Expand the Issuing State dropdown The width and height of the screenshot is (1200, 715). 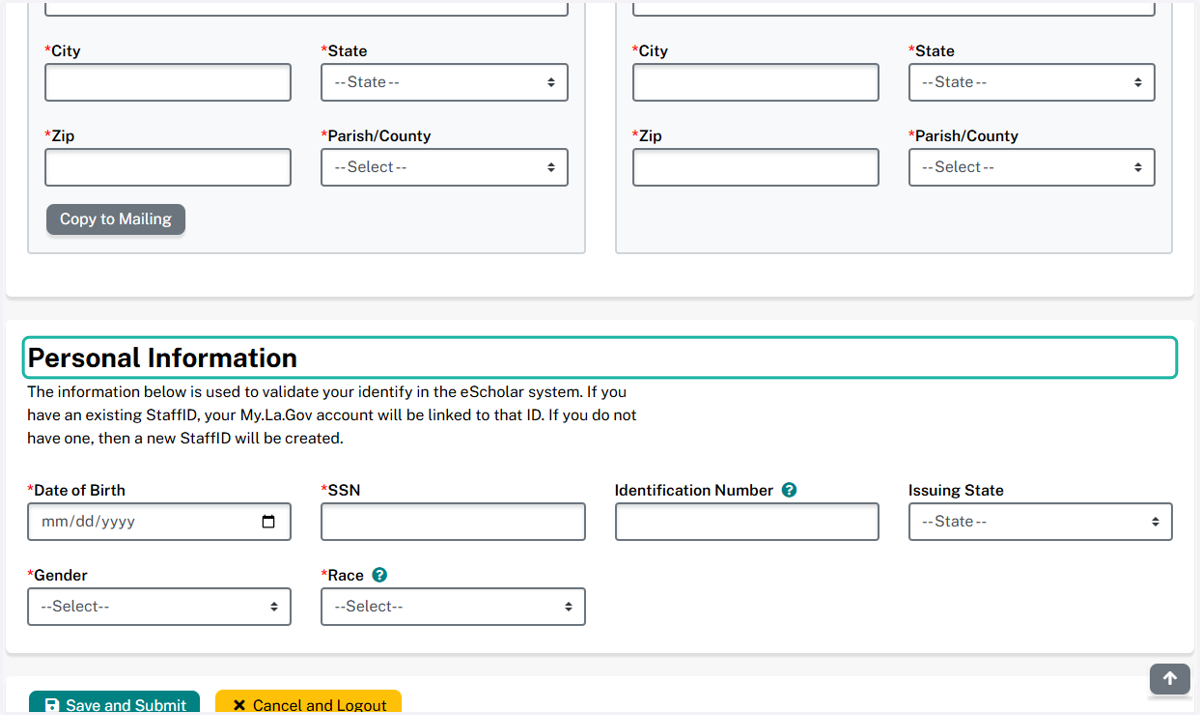click(1040, 522)
